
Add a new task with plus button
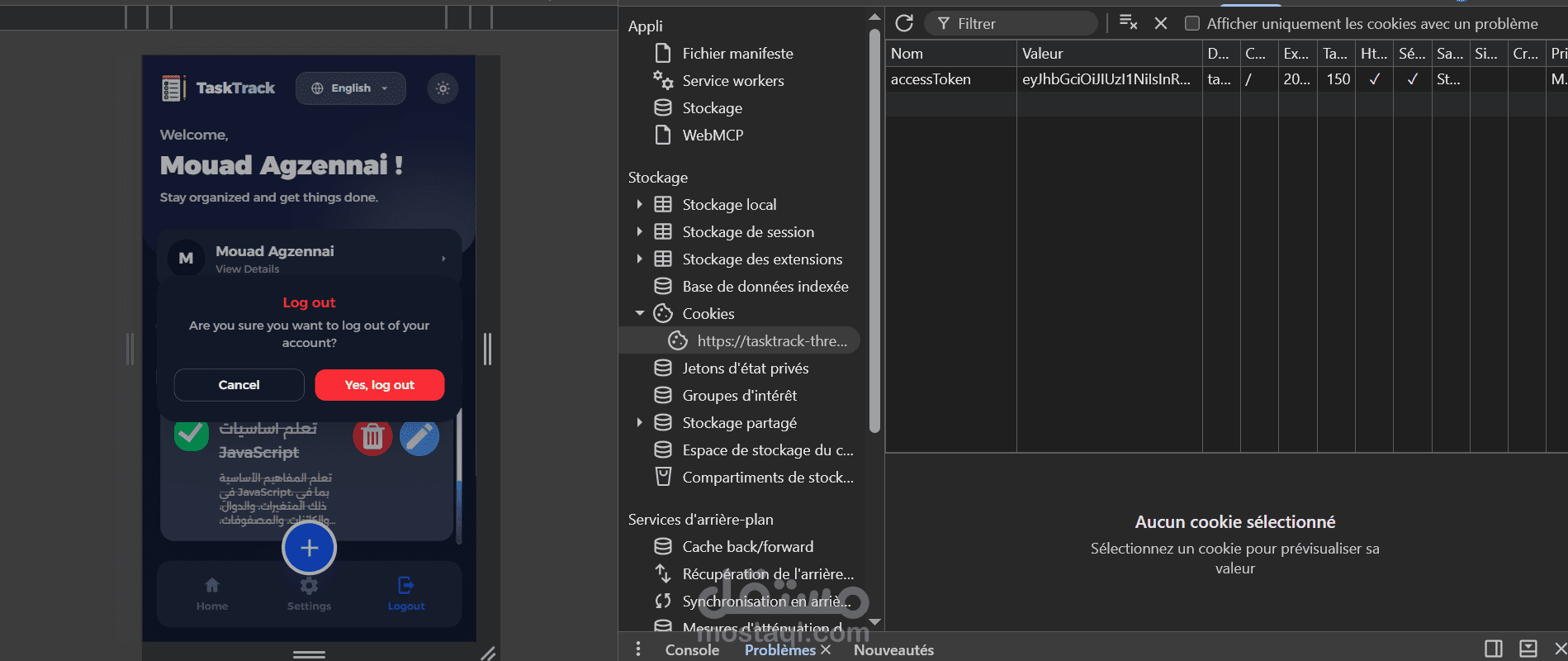pyautogui.click(x=309, y=548)
